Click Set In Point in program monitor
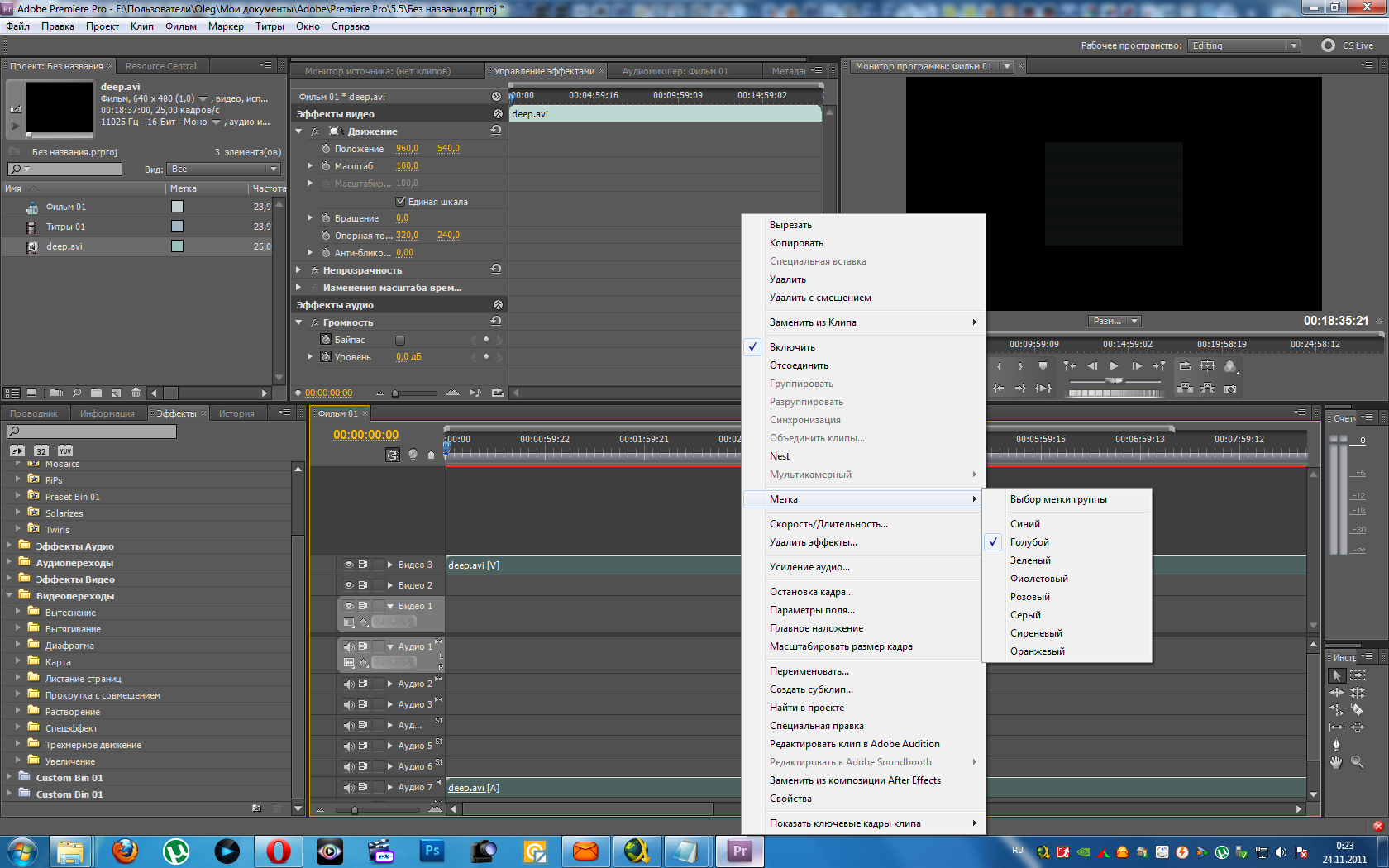This screenshot has width=1389, height=868. pos(999,366)
